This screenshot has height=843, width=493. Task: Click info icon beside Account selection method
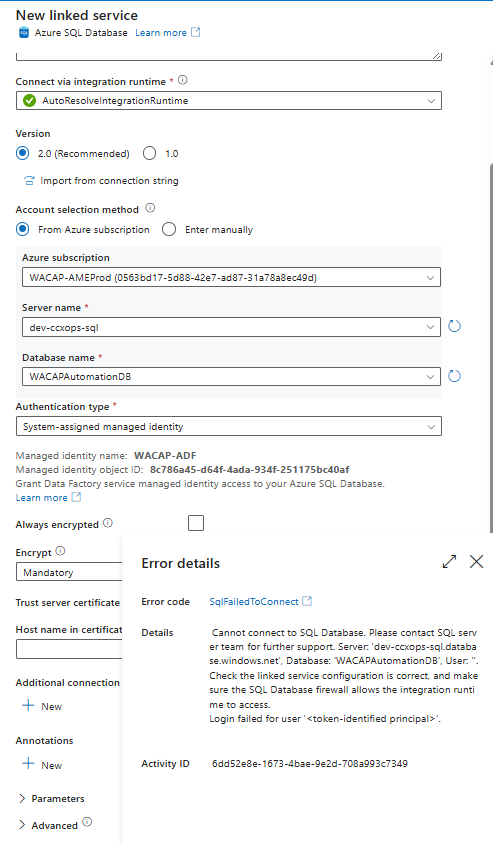point(151,208)
